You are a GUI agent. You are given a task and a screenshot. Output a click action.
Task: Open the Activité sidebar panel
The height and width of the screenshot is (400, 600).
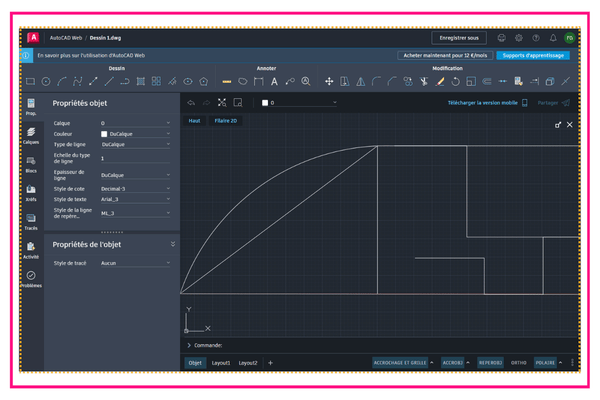[31, 250]
